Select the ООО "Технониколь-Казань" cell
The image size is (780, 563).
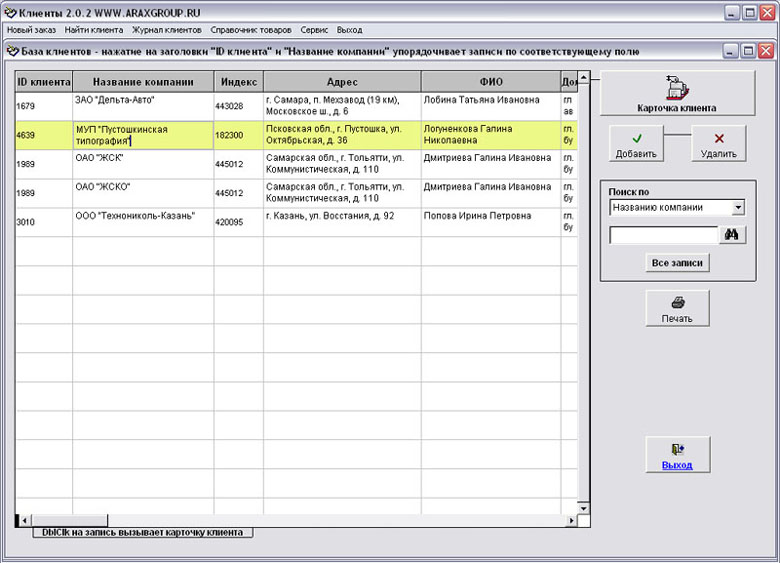point(143,222)
